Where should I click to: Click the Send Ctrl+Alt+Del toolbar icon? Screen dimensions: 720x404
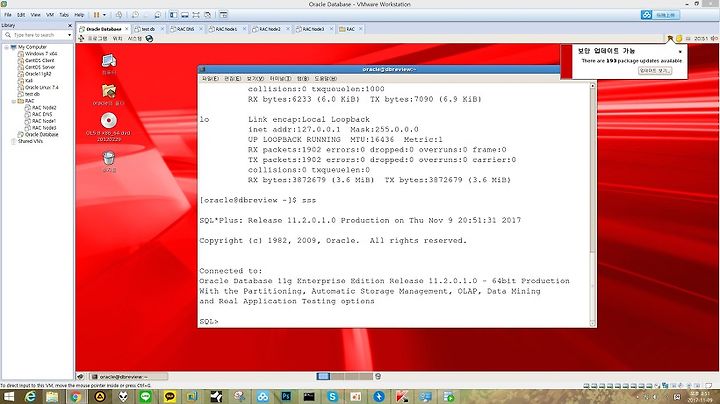119,15
